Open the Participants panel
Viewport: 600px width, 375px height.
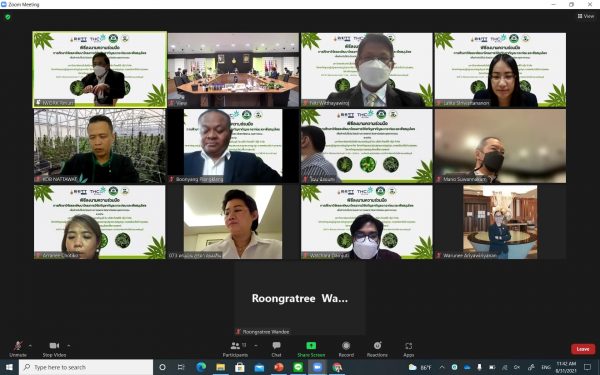[235, 349]
